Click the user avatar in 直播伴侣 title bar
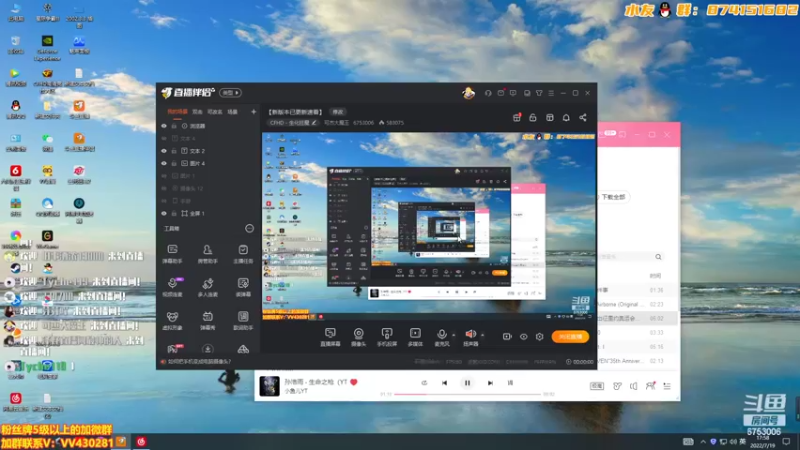 (x=468, y=93)
